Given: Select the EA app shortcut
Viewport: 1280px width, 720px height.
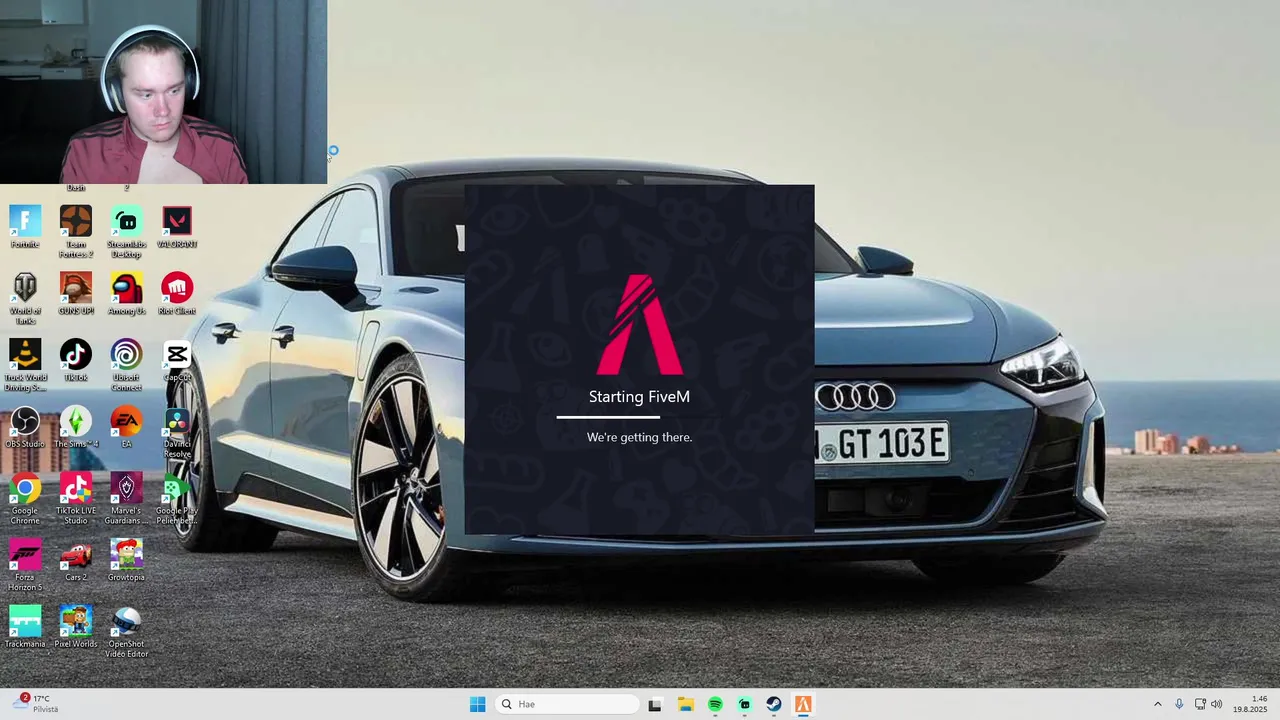Looking at the screenshot, I should (x=126, y=427).
